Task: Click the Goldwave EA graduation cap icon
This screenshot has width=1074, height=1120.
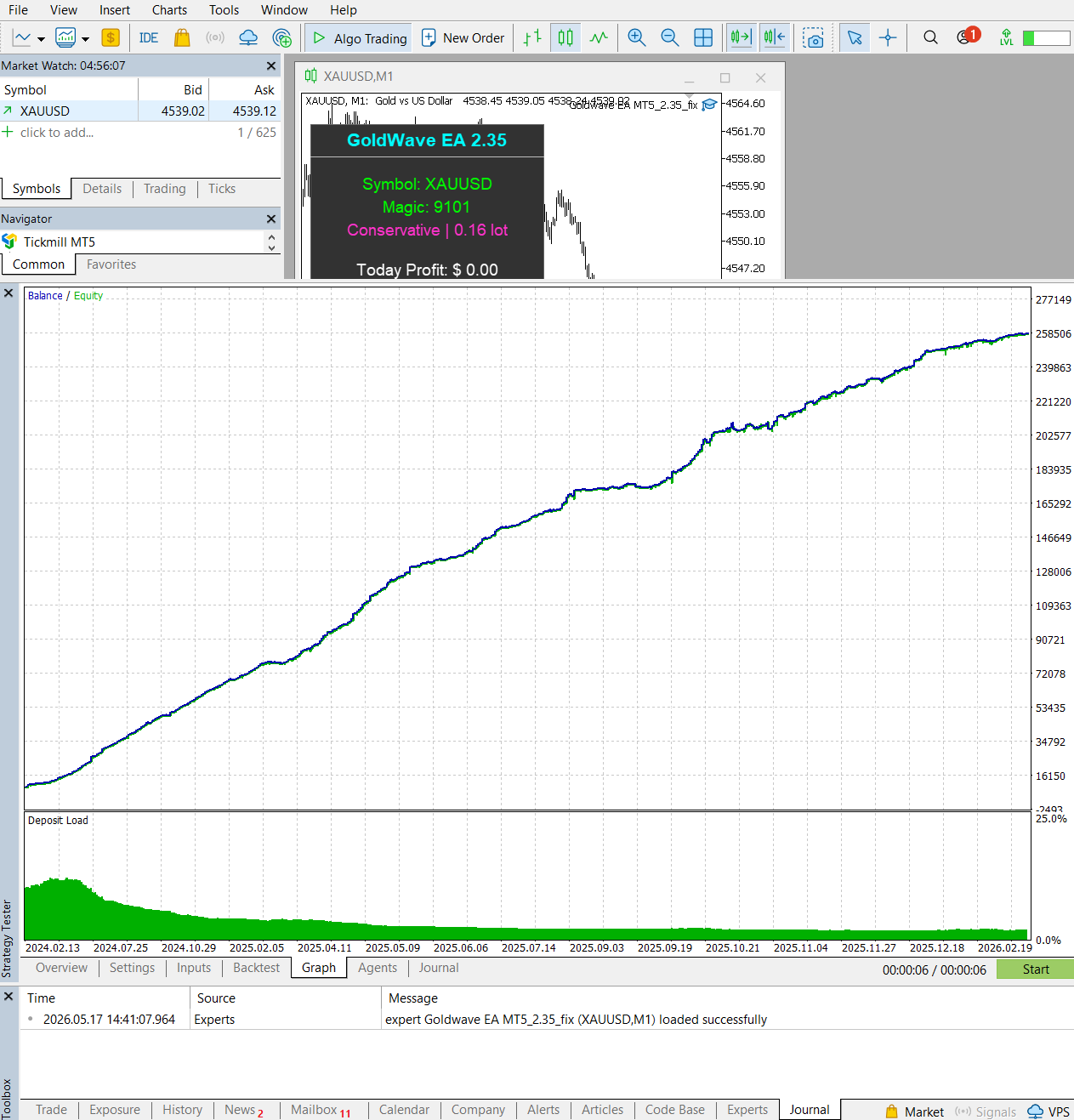Action: [x=709, y=105]
